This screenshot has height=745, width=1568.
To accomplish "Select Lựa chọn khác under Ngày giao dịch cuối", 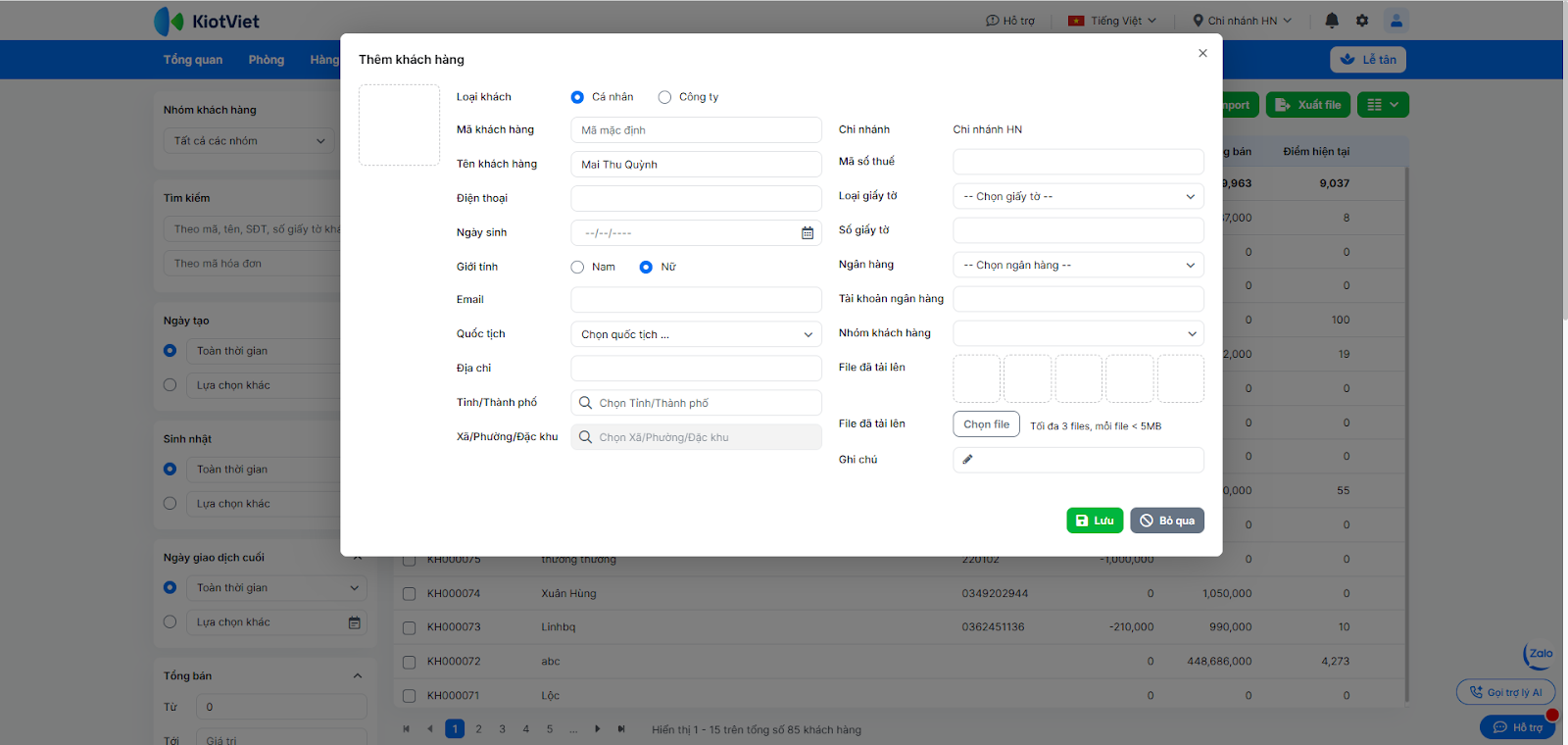I will [170, 622].
